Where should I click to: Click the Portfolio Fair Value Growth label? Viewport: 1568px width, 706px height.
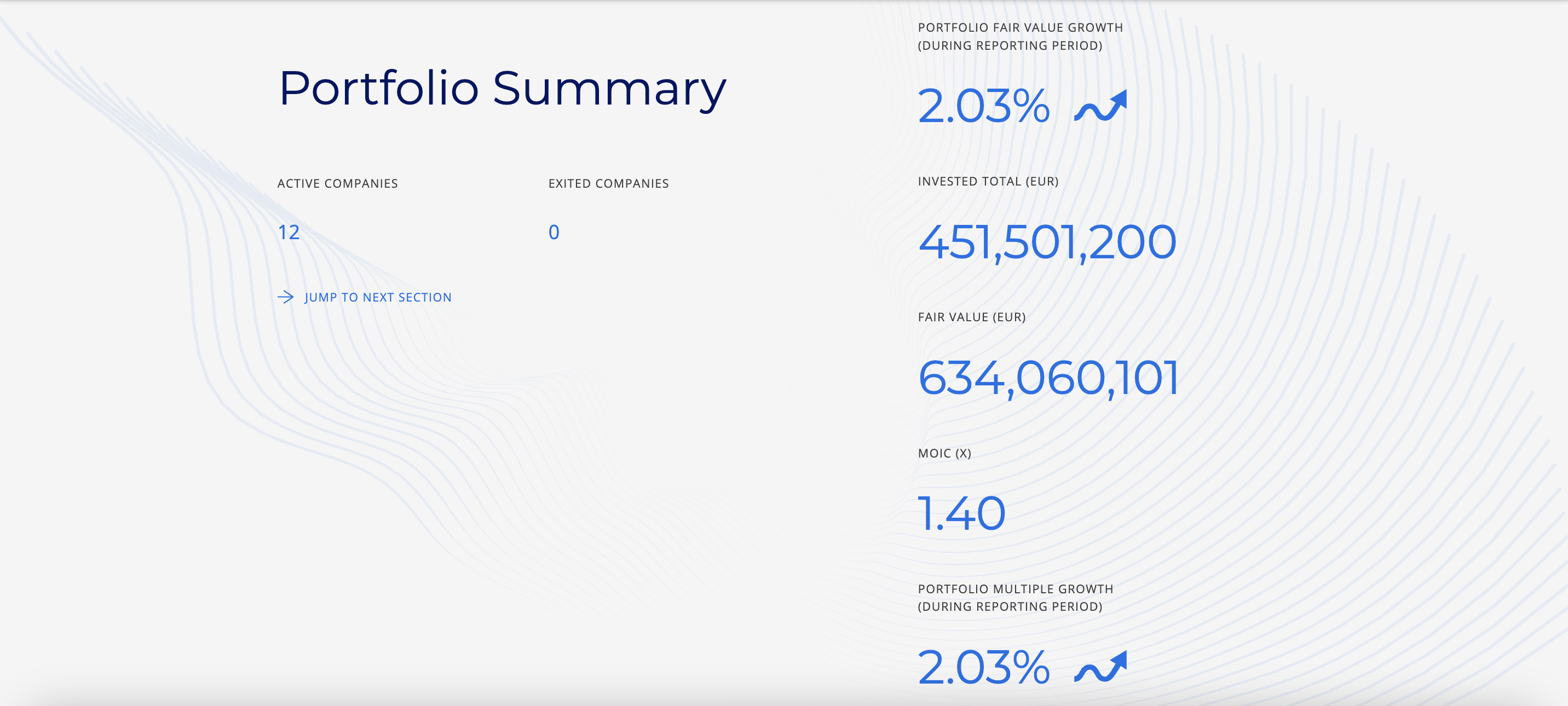point(1020,28)
